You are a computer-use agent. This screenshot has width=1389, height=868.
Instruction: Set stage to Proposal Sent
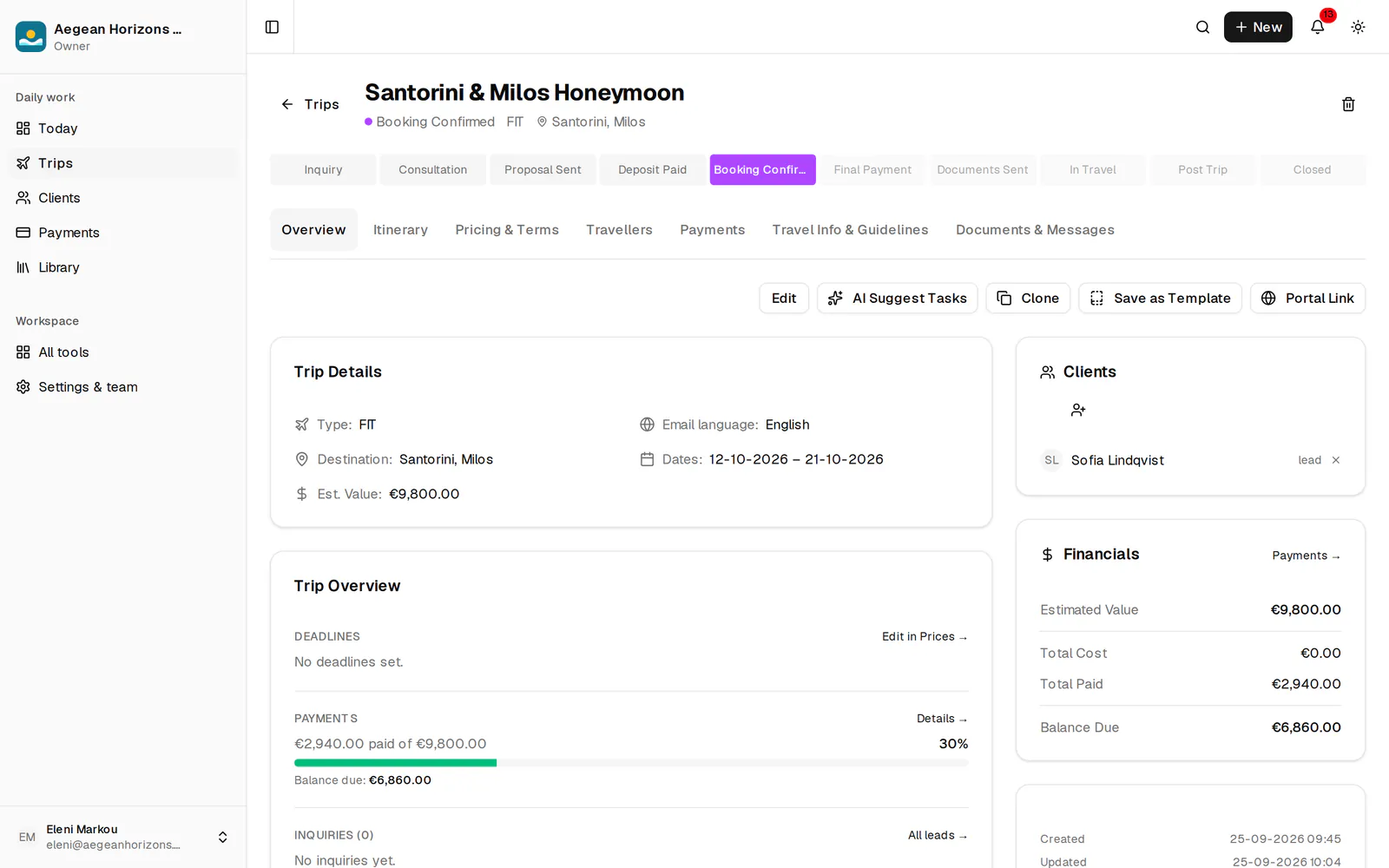coord(543,169)
